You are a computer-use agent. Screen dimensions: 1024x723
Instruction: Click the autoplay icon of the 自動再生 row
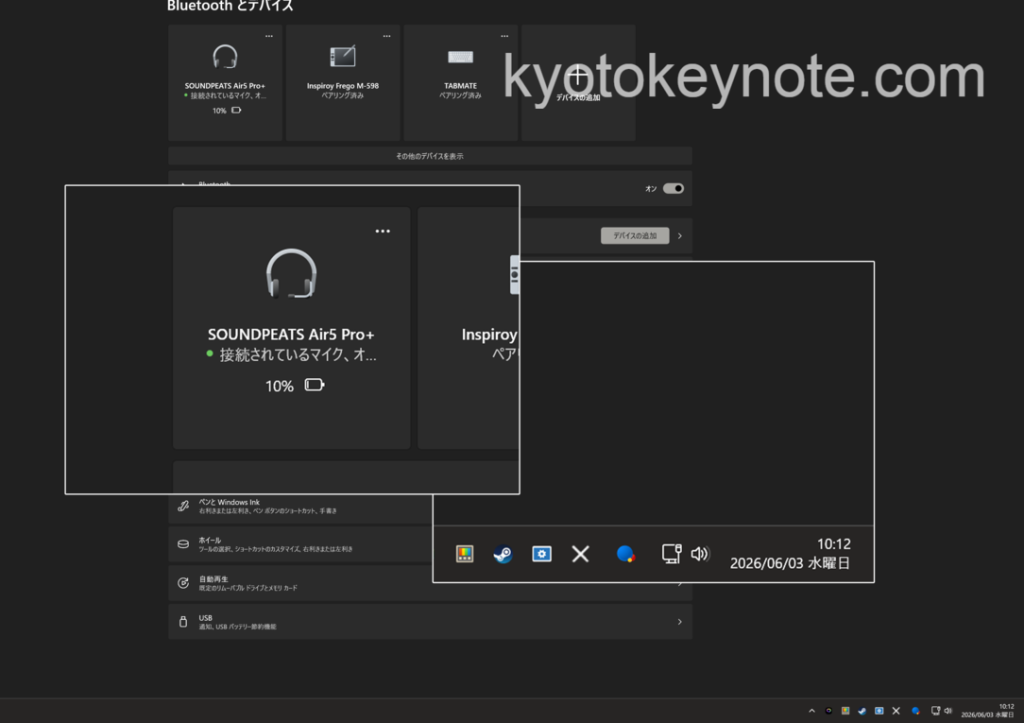184,583
